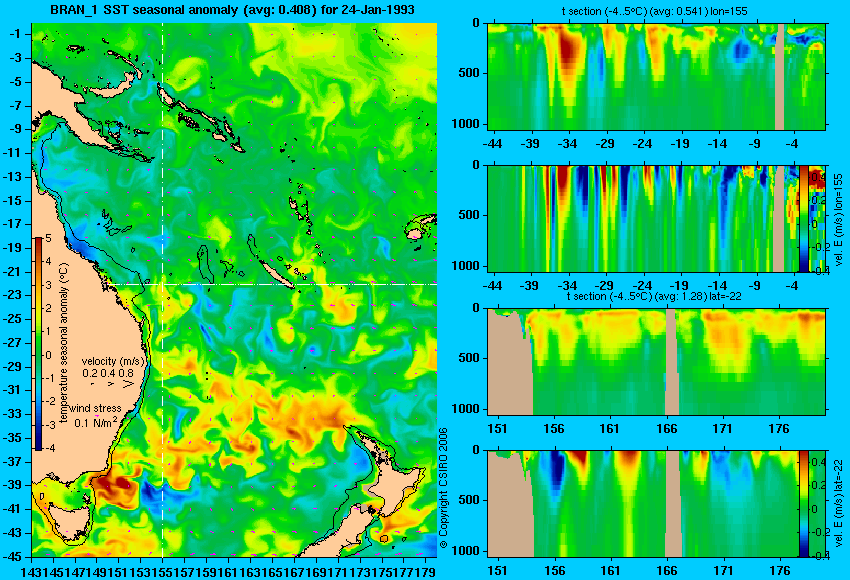
Task: Click the temperature anomaly colorbar on the map
Action: pos(38,344)
